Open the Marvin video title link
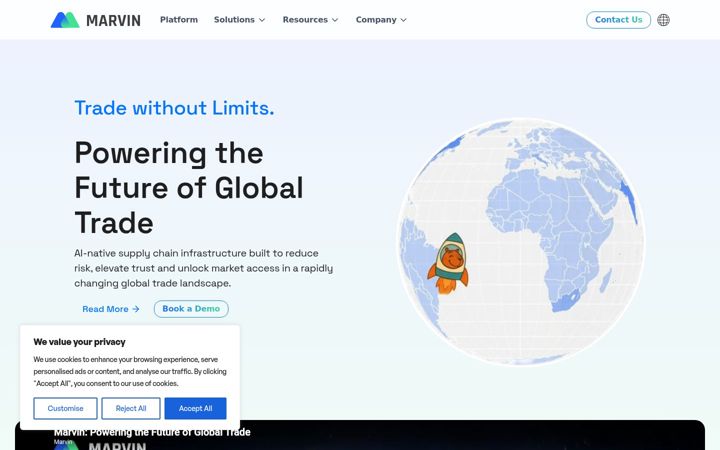The image size is (720, 450). coord(152,432)
